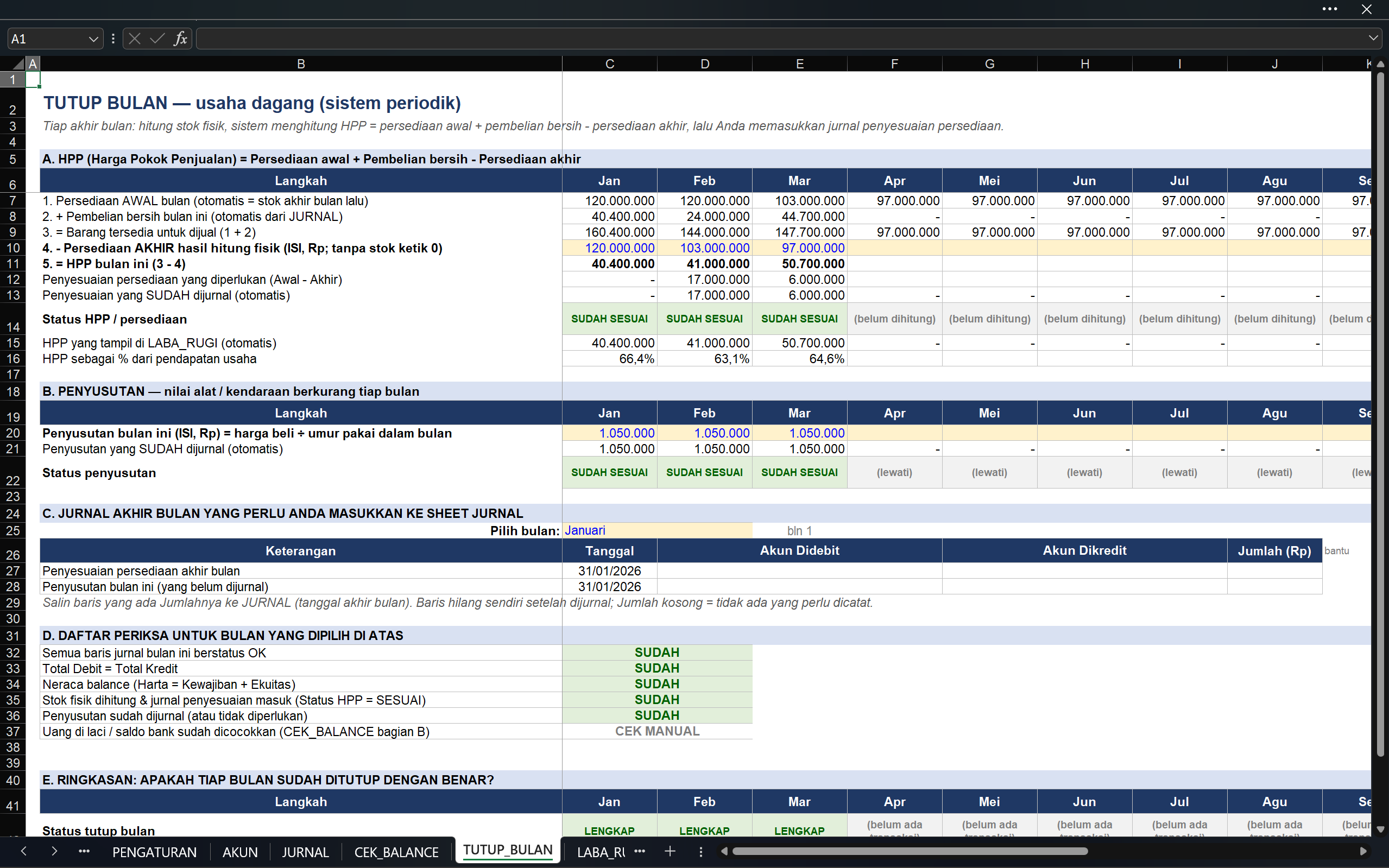Screen dimensions: 1389x868
Task: Show hidden sheets left of PENGATURAN tab
Action: coord(84,851)
